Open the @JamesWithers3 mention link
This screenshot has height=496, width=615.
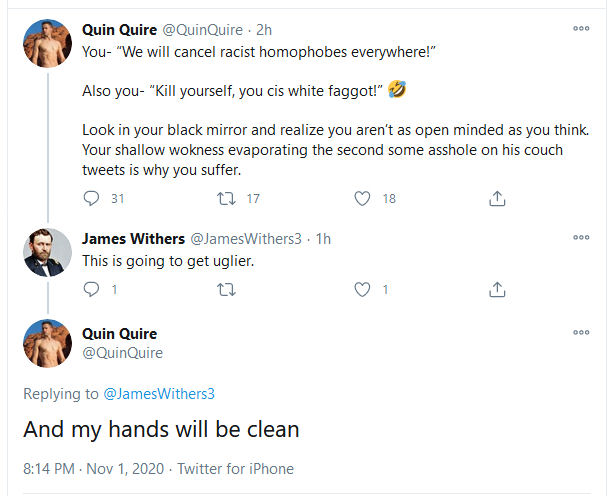159,393
